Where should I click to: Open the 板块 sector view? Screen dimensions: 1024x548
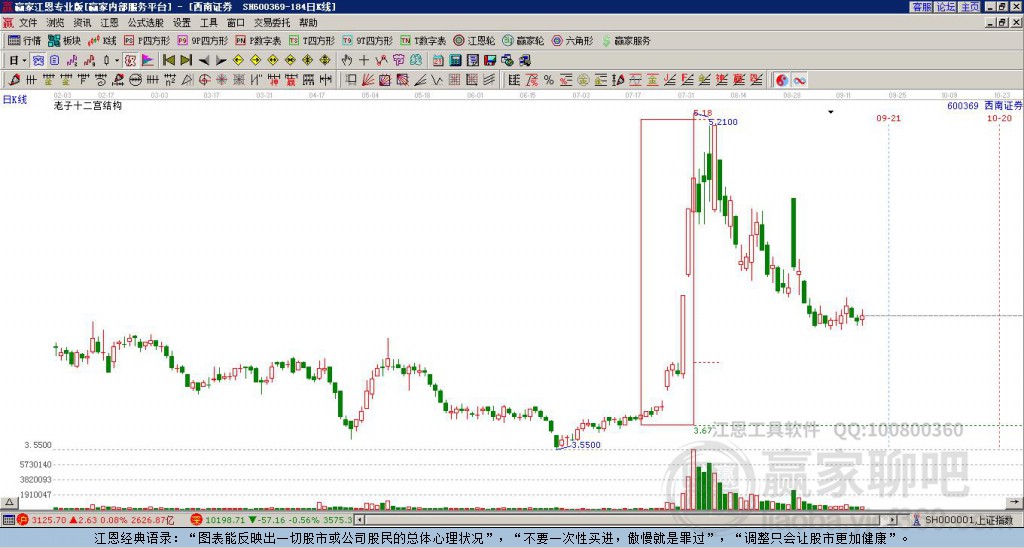(64, 40)
